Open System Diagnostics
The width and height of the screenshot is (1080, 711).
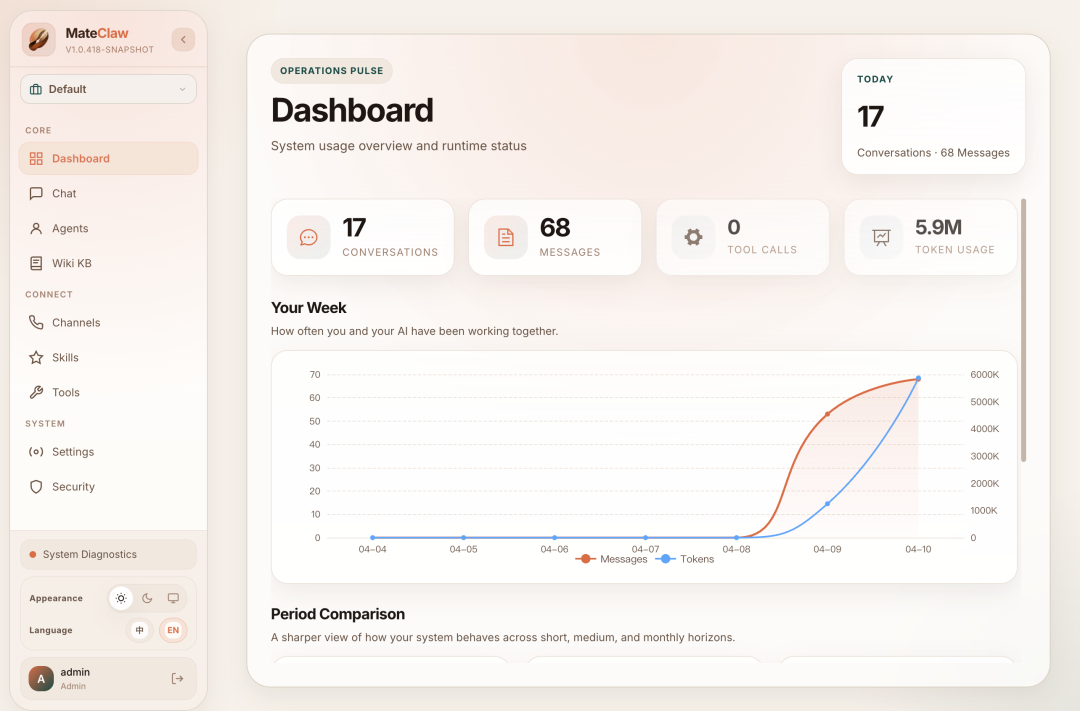(x=108, y=555)
